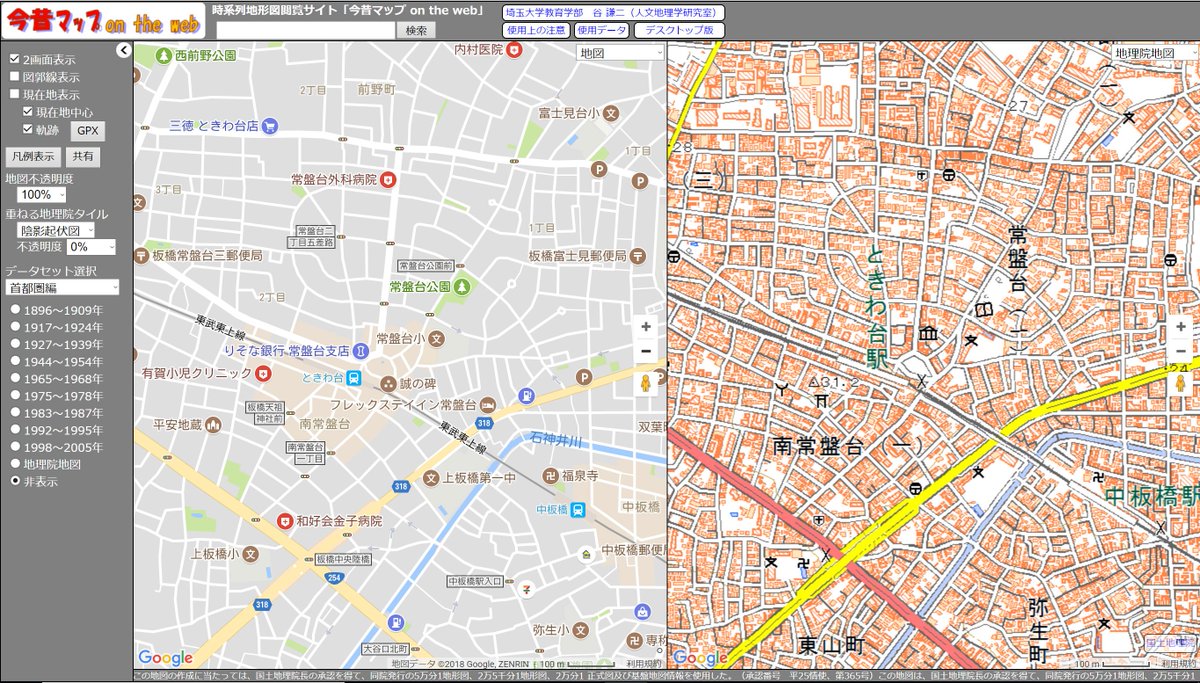The height and width of the screenshot is (683, 1200).
Task: Click the 西前野公園 park marker icon
Action: click(162, 56)
